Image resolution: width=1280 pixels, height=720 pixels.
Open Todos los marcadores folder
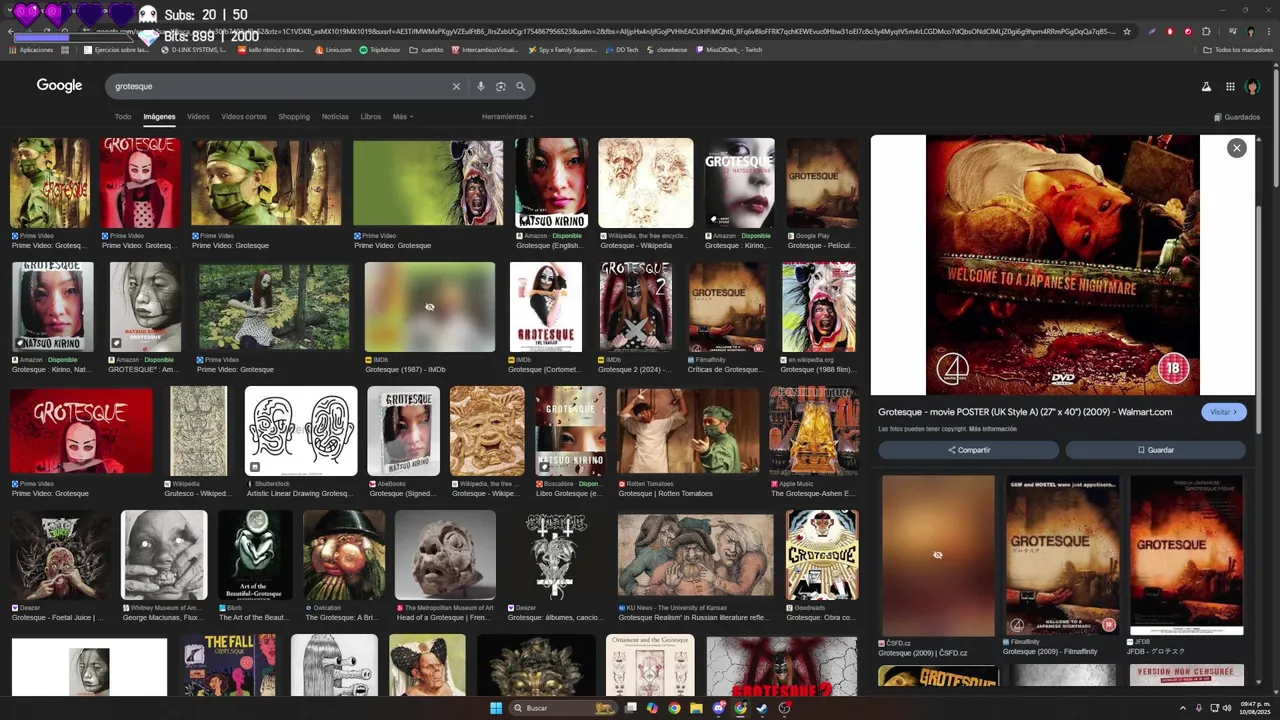coord(1238,49)
